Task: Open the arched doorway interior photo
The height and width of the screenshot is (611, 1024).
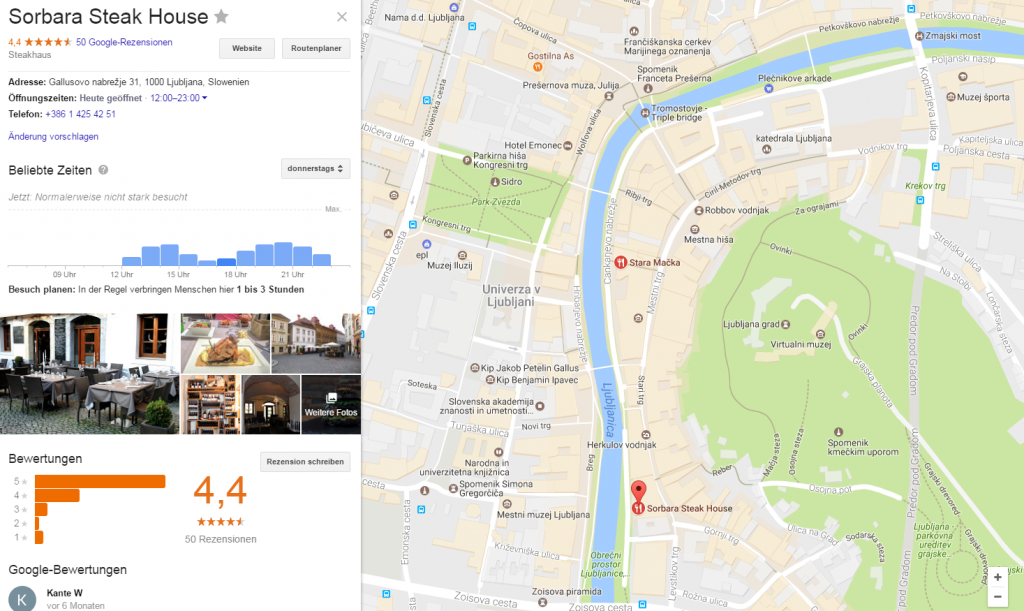Action: 271,405
